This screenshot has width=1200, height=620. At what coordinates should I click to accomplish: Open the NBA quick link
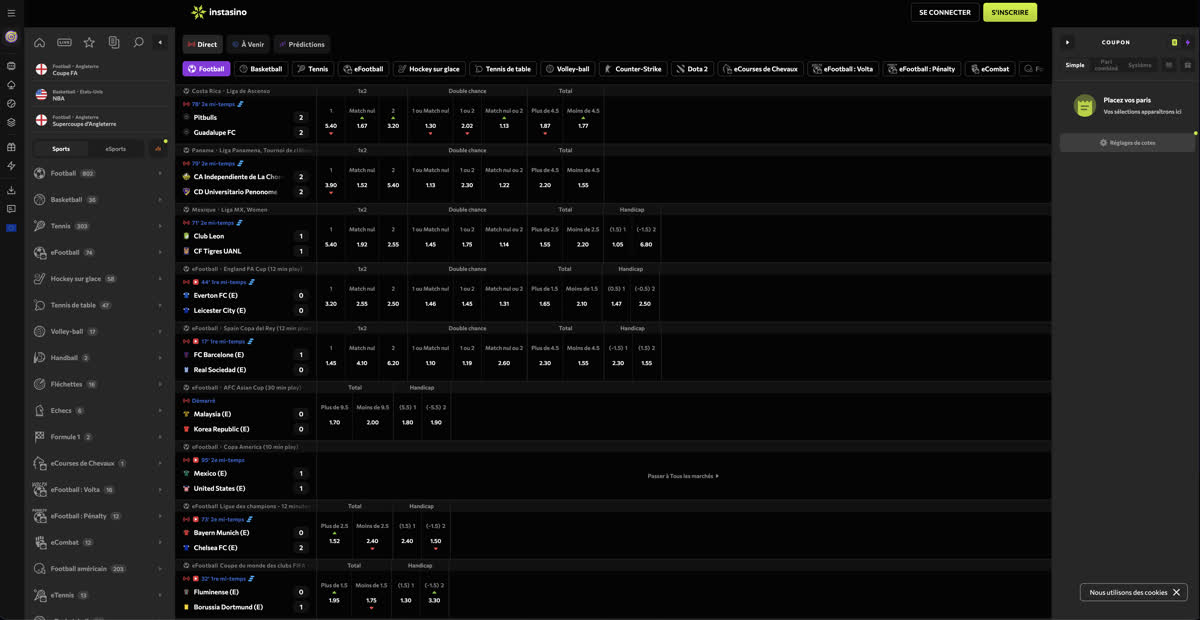pyautogui.click(x=97, y=95)
